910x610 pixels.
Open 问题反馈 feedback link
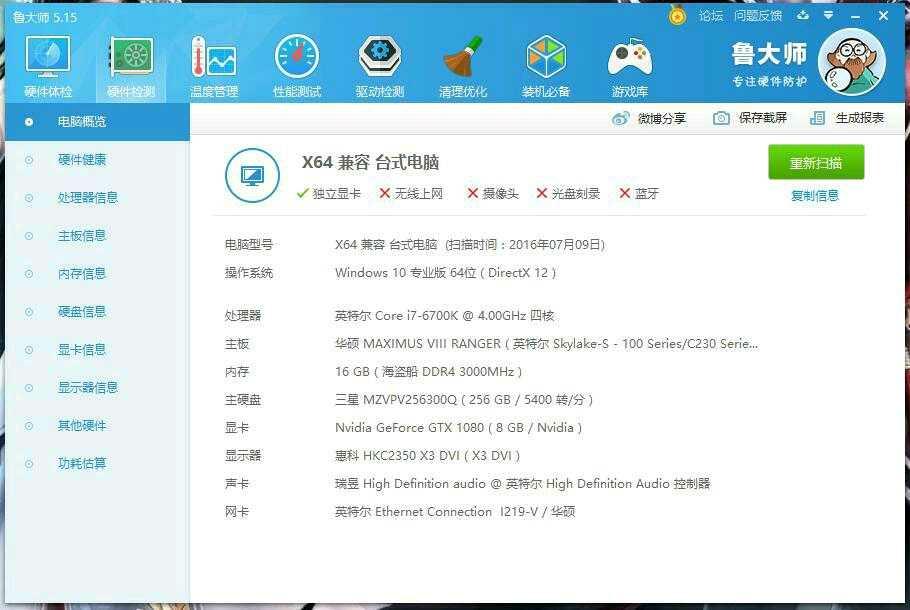[758, 16]
